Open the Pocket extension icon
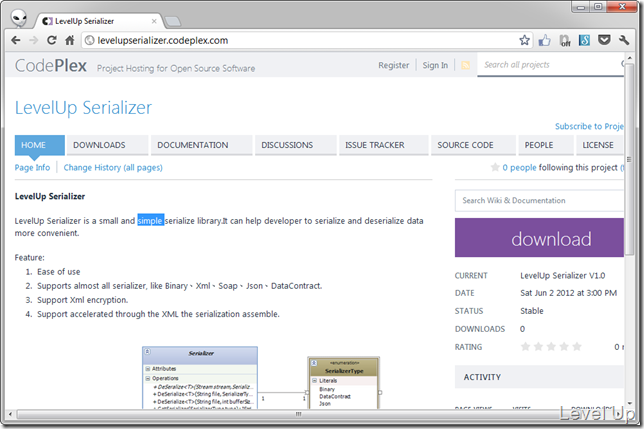Image resolution: width=644 pixels, height=429 pixels. tap(604, 40)
